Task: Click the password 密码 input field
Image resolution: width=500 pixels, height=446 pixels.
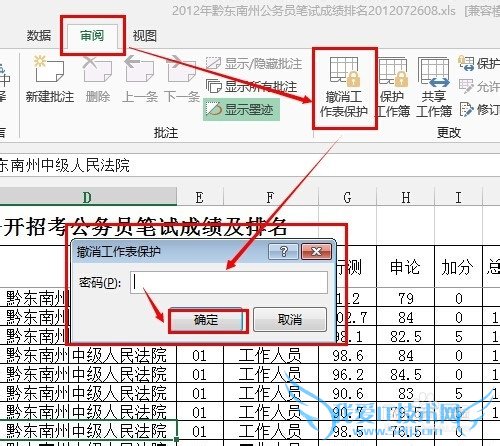Action: (x=229, y=282)
